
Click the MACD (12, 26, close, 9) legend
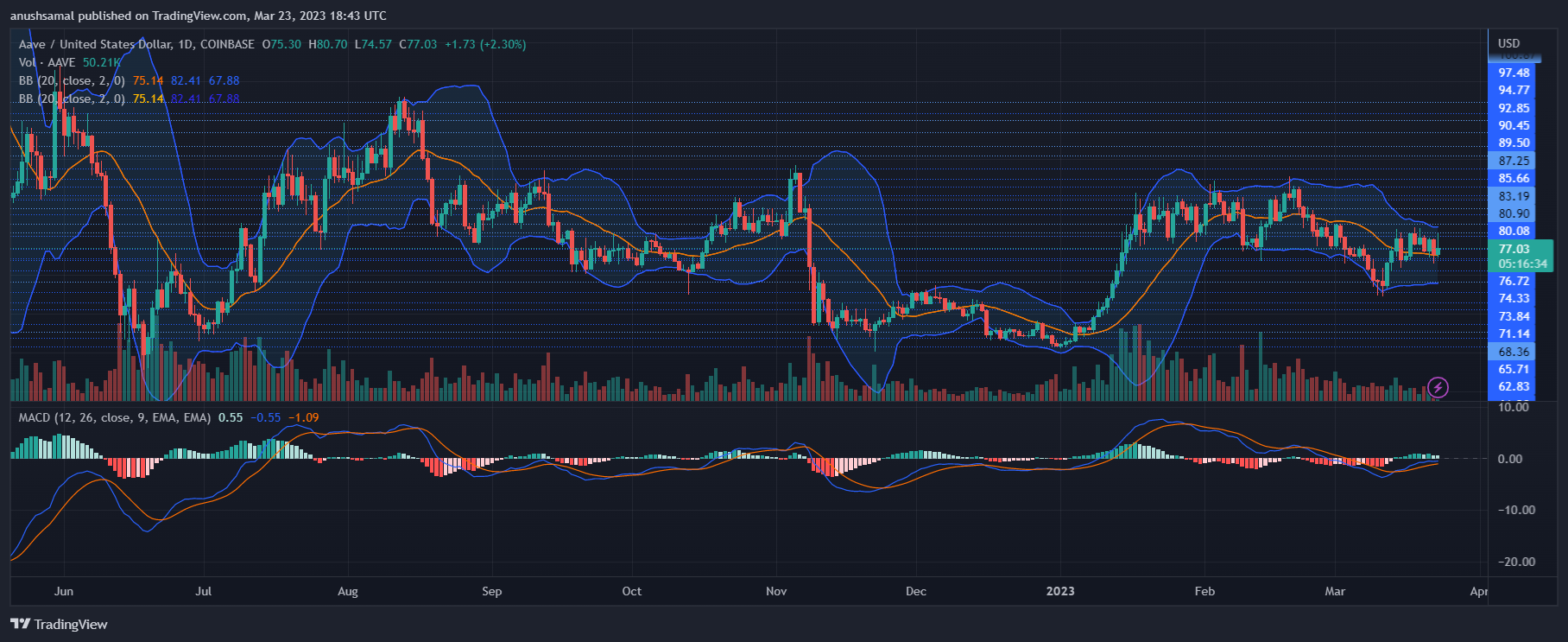coord(115,417)
